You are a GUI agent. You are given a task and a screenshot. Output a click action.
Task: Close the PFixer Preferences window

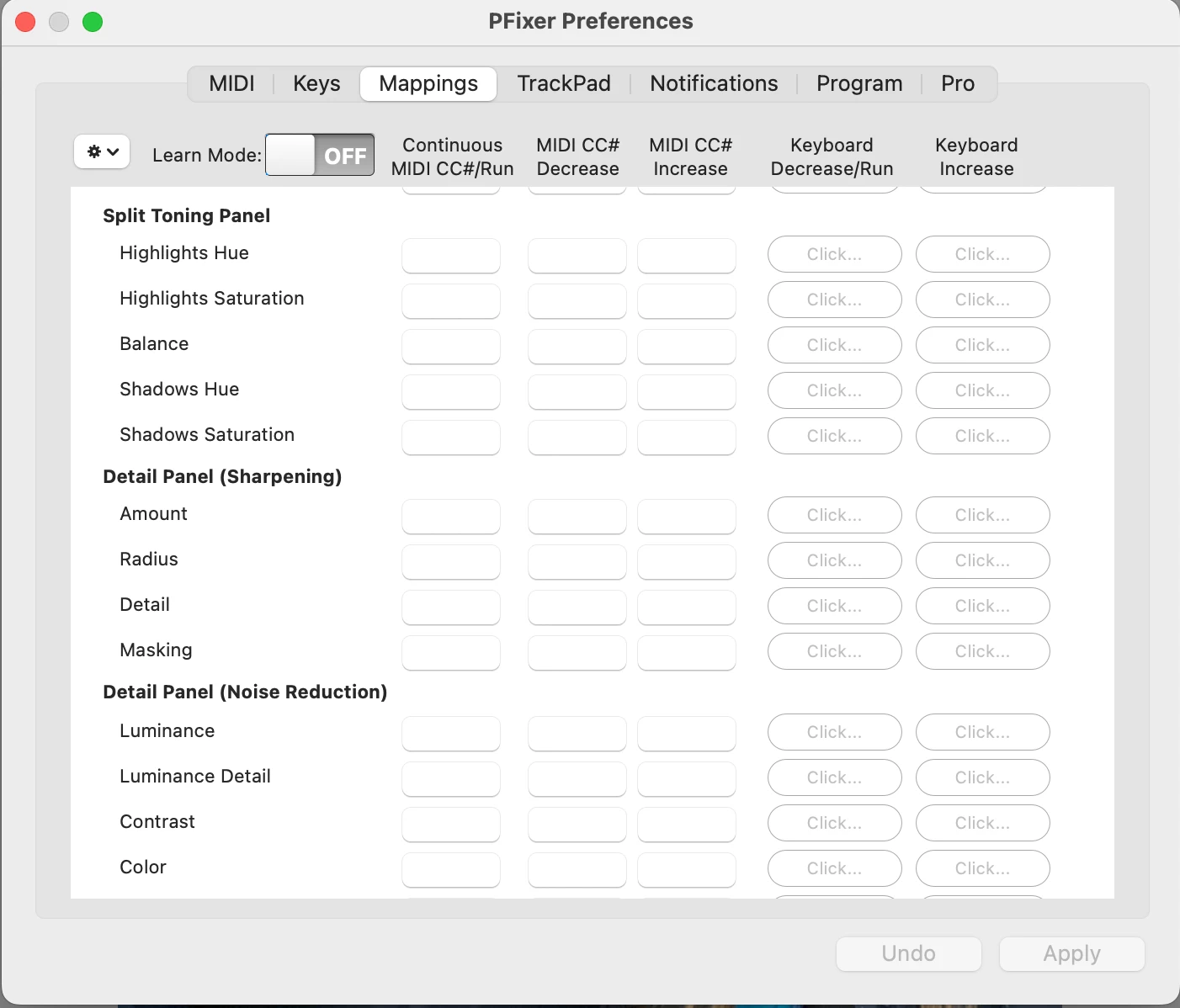(x=26, y=22)
